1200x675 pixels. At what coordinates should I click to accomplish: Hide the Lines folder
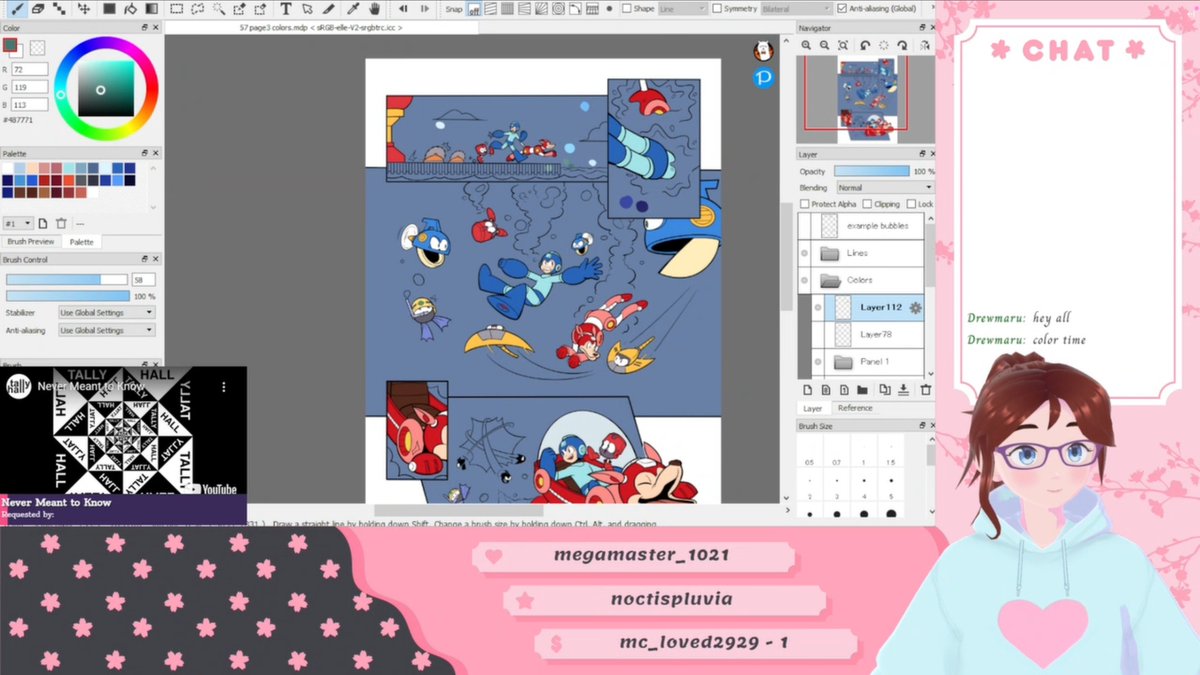804,253
